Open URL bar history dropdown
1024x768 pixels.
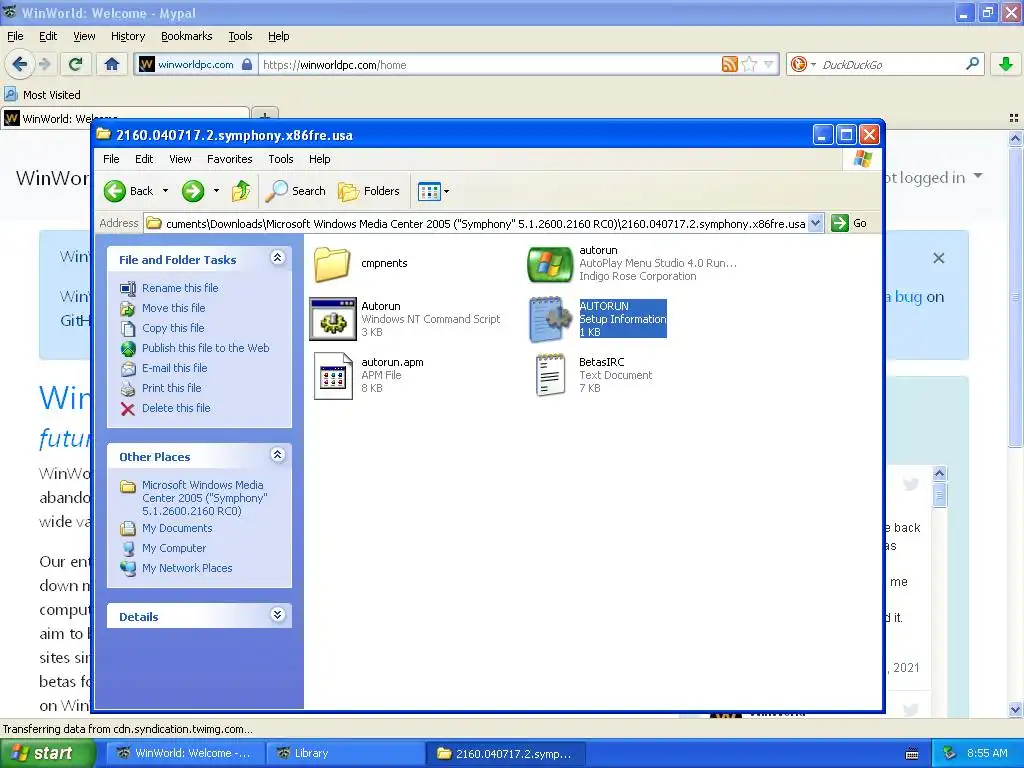(769, 64)
